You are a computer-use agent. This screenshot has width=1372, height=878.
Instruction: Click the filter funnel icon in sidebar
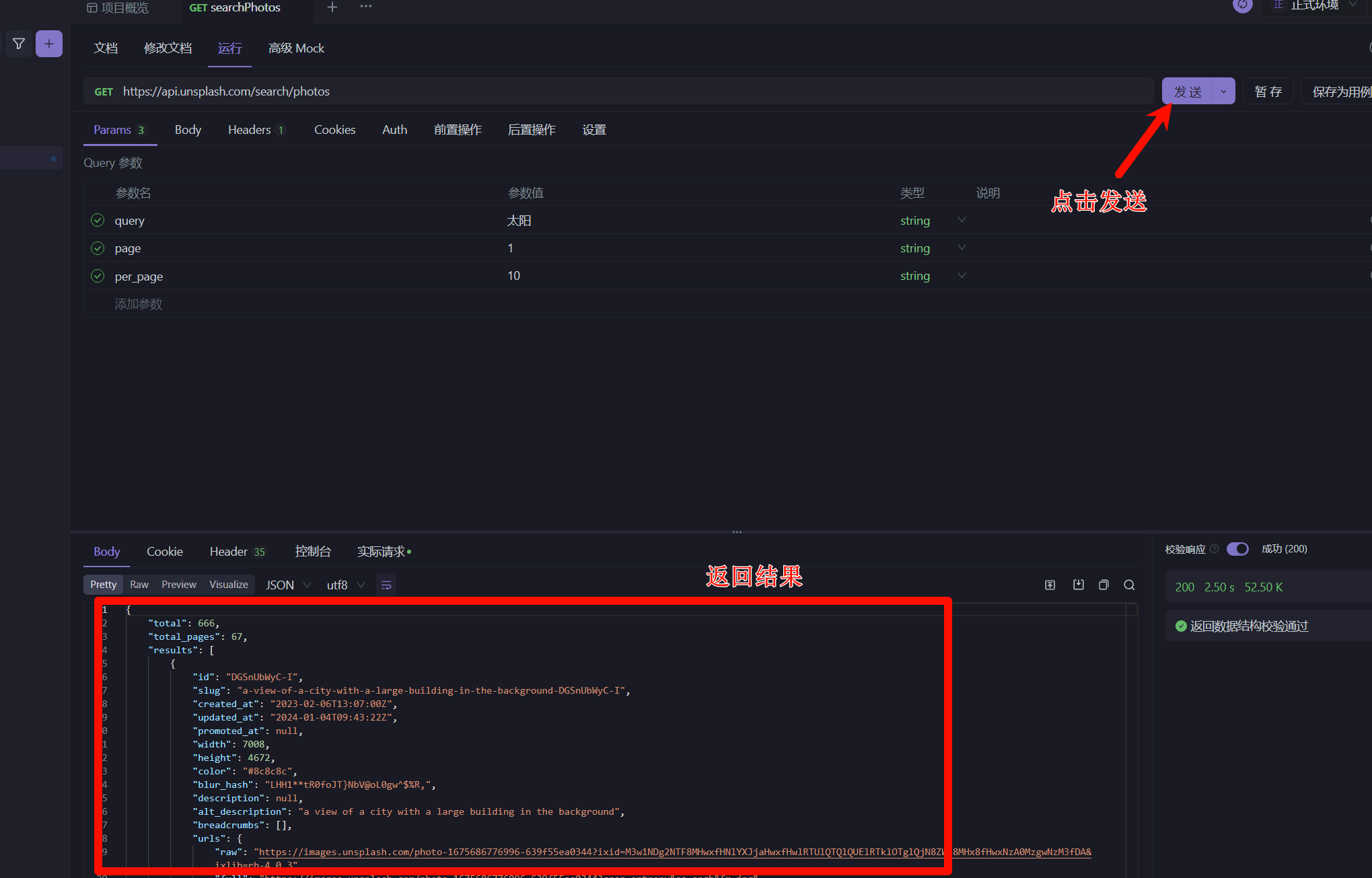pos(19,44)
